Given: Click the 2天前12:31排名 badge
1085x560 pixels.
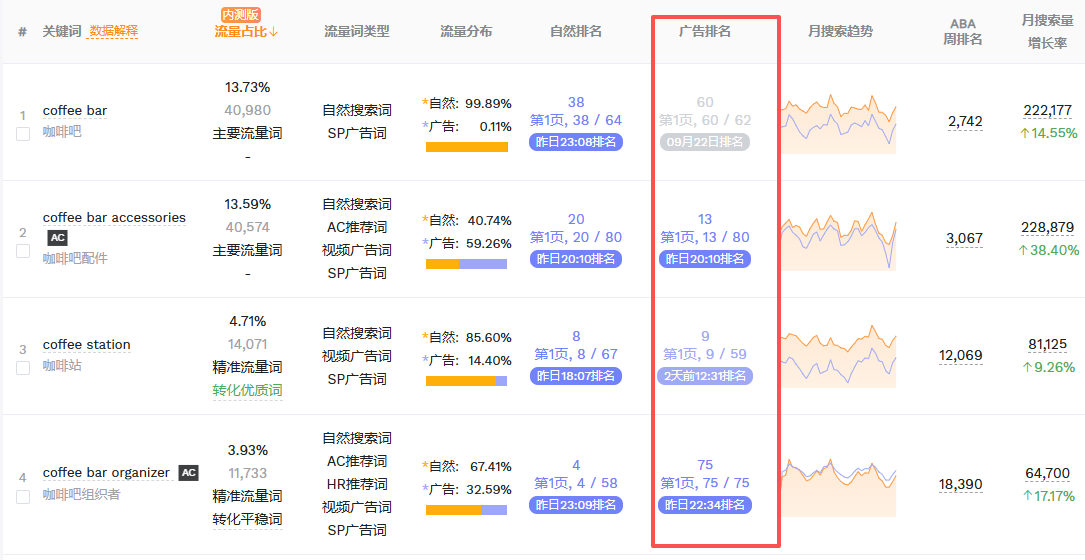Looking at the screenshot, I should point(704,376).
